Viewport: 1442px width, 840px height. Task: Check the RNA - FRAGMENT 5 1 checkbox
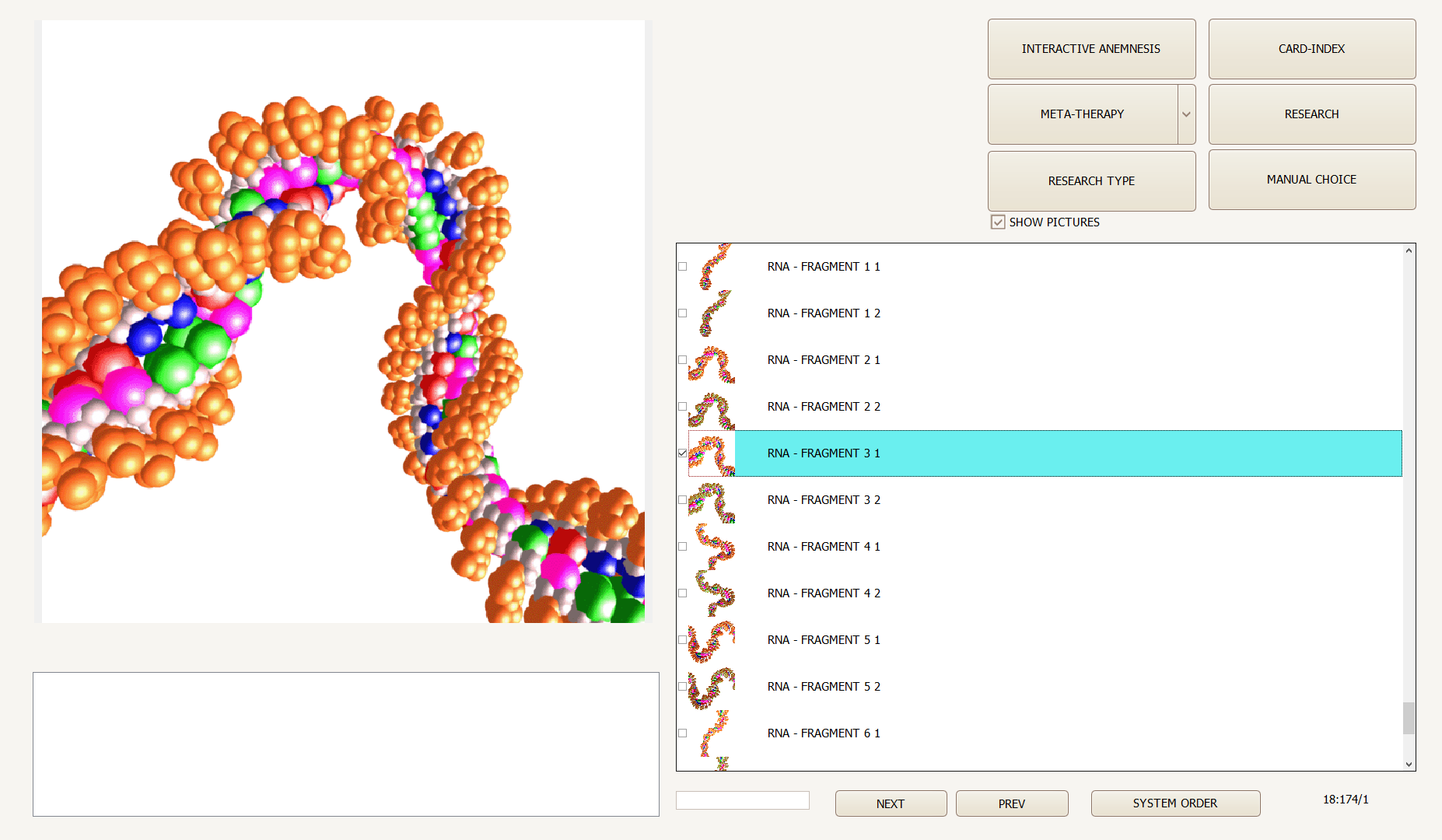click(x=683, y=640)
